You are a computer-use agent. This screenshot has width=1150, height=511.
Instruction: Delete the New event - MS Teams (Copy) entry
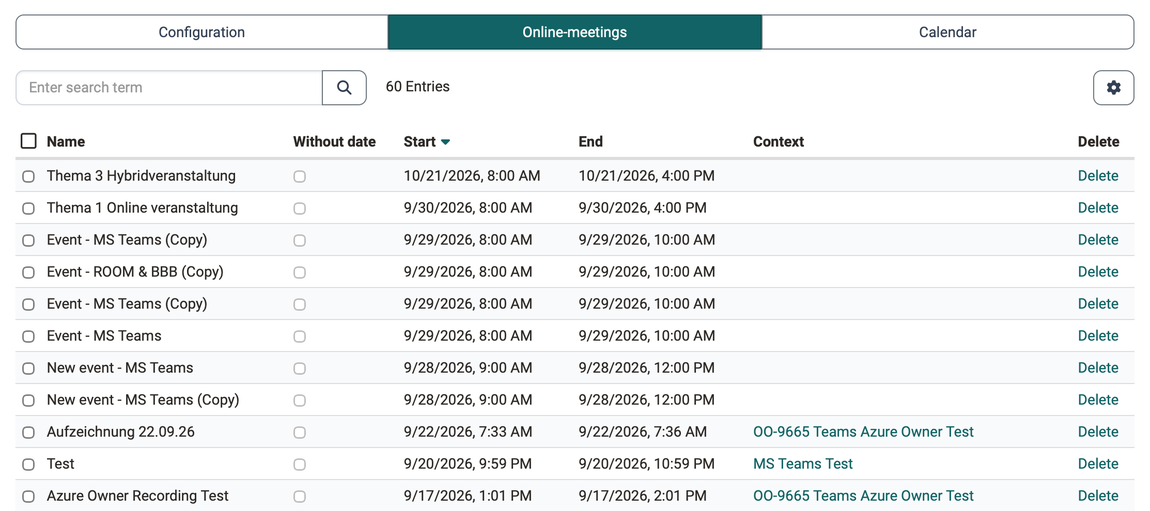point(1098,400)
